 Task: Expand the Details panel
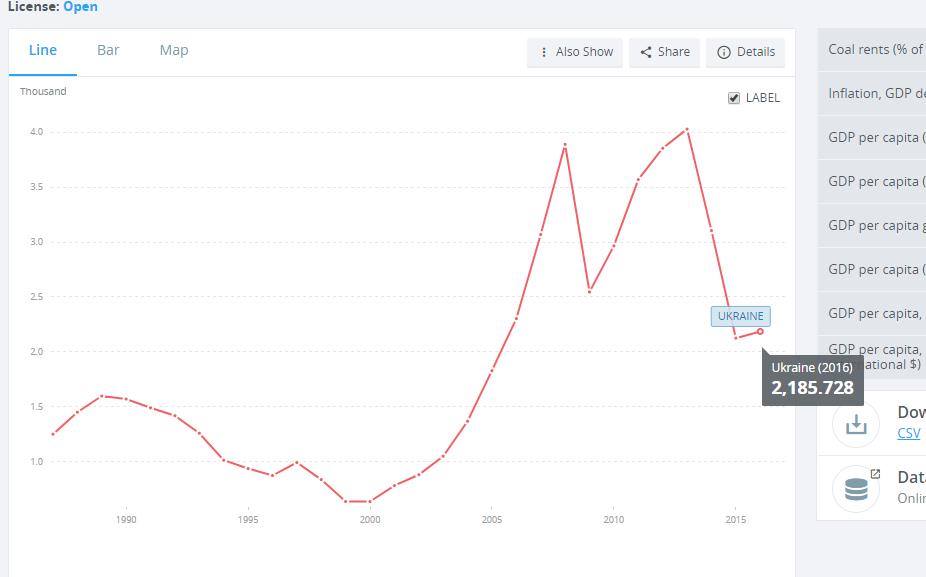[x=745, y=52]
